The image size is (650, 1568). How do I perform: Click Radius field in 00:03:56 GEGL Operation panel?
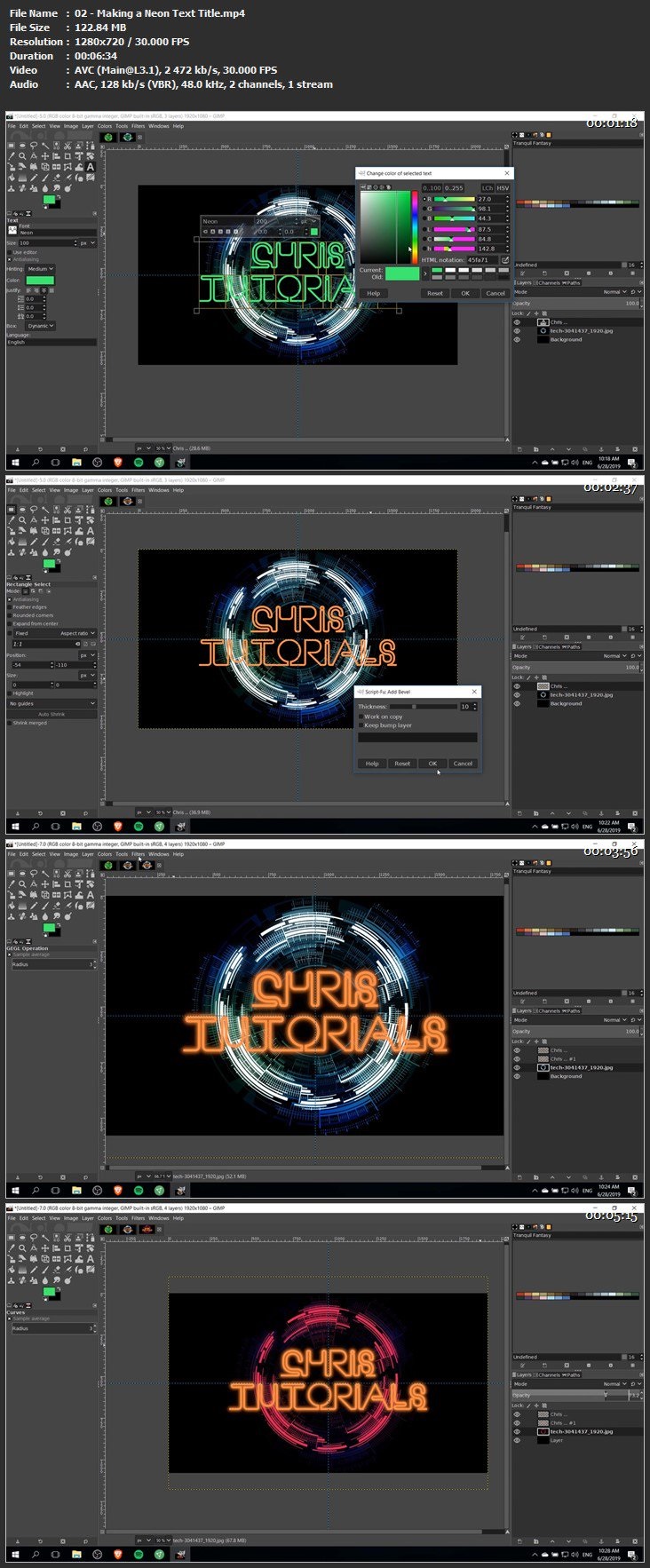coord(52,964)
